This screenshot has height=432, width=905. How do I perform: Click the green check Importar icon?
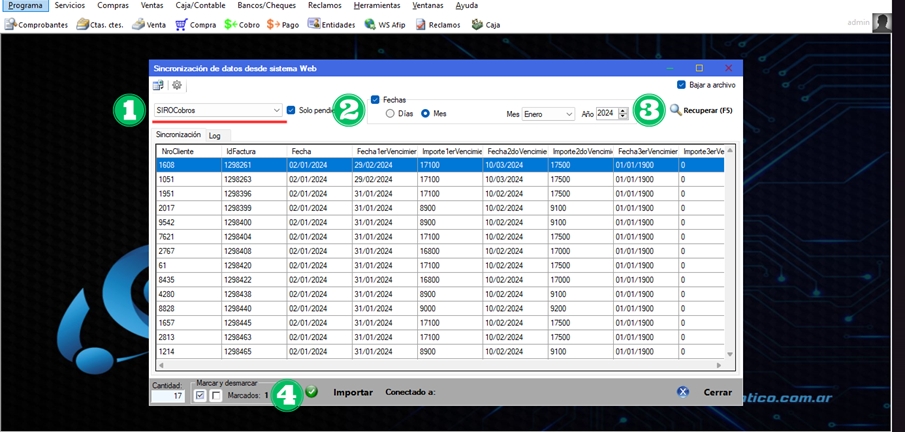[312, 392]
